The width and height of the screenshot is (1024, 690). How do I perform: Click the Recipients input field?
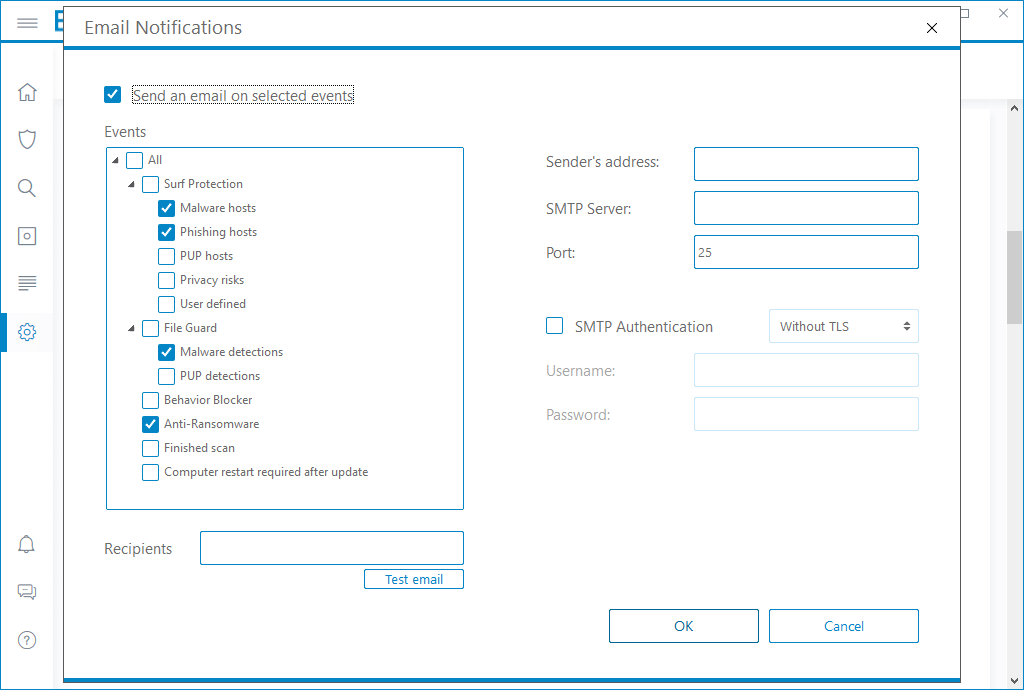(331, 548)
